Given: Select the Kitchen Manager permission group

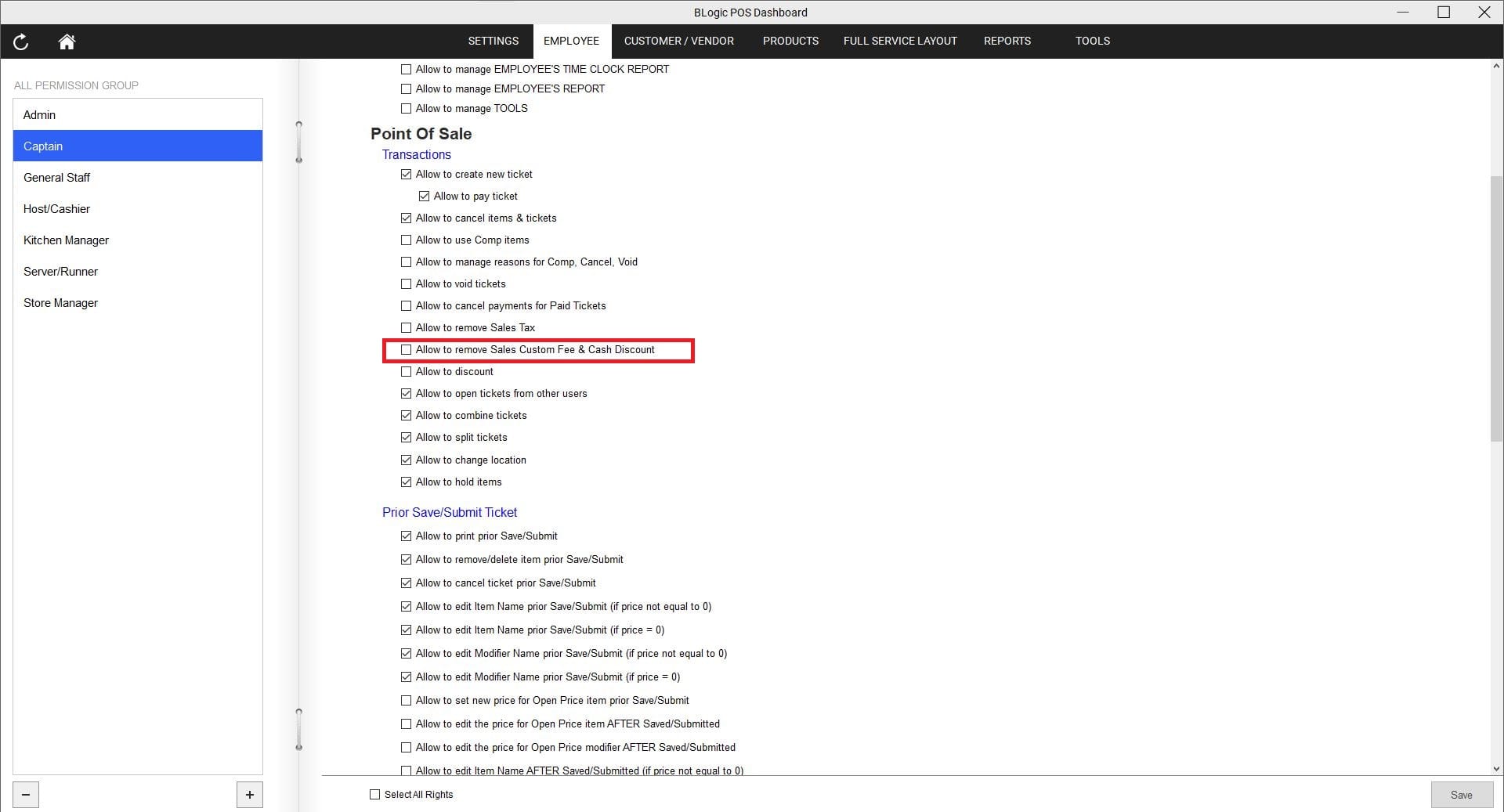Looking at the screenshot, I should tap(66, 240).
